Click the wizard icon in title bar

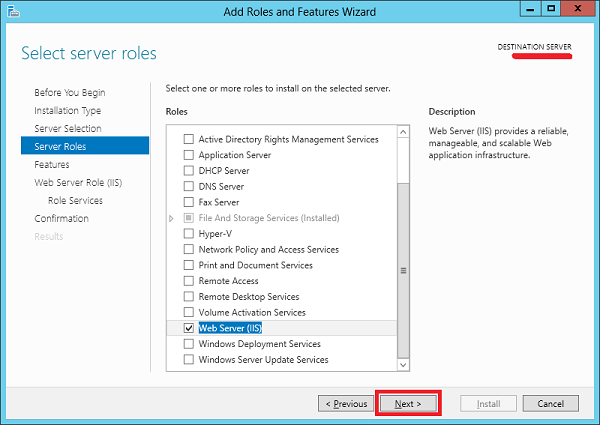[12, 11]
